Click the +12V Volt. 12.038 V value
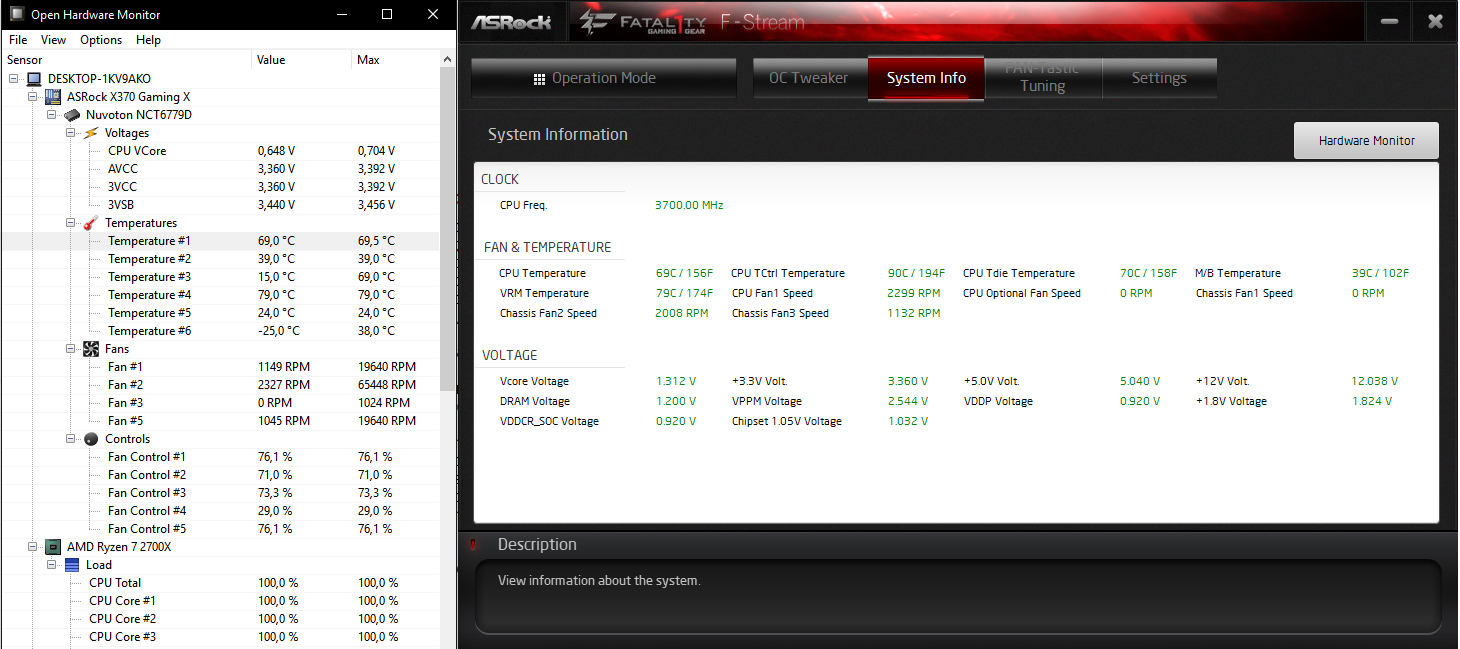This screenshot has width=1460, height=649. click(1374, 381)
